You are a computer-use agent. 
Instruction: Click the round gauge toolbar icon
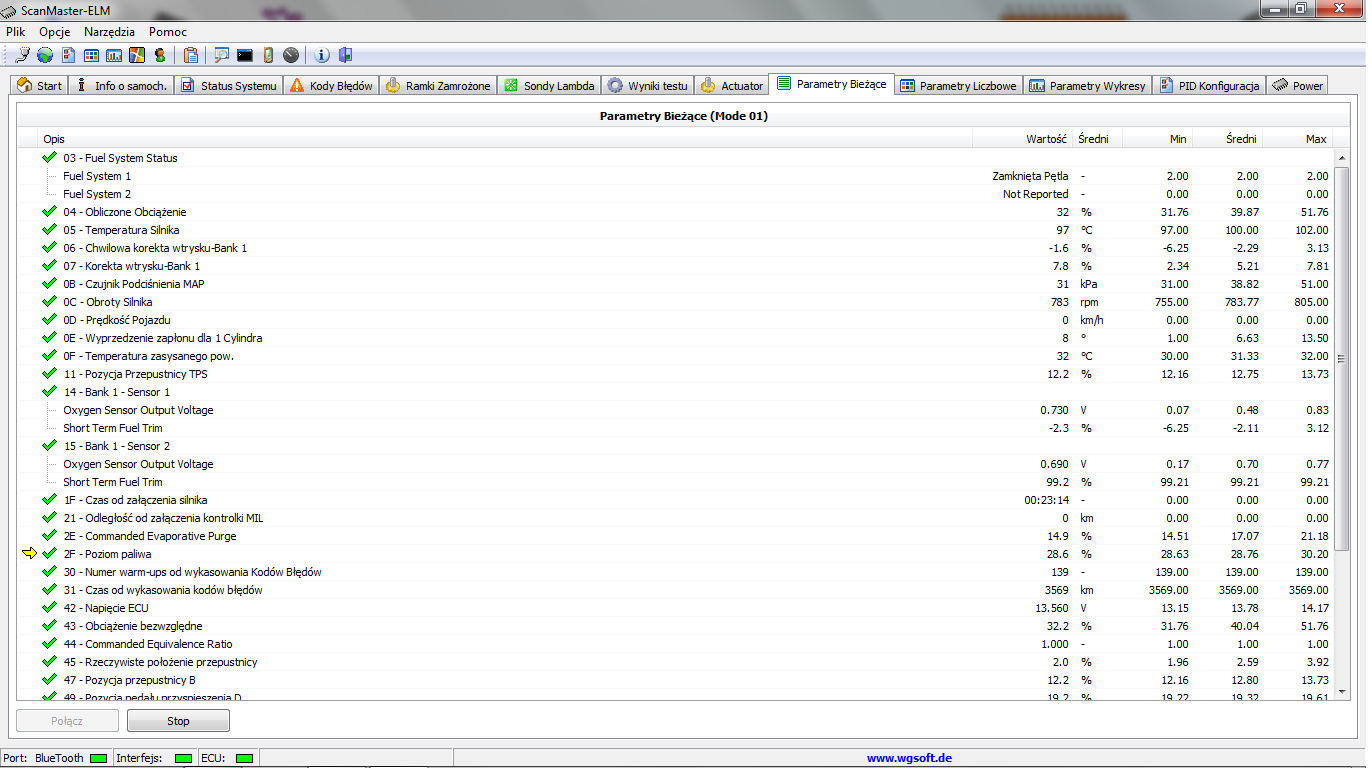click(x=291, y=55)
